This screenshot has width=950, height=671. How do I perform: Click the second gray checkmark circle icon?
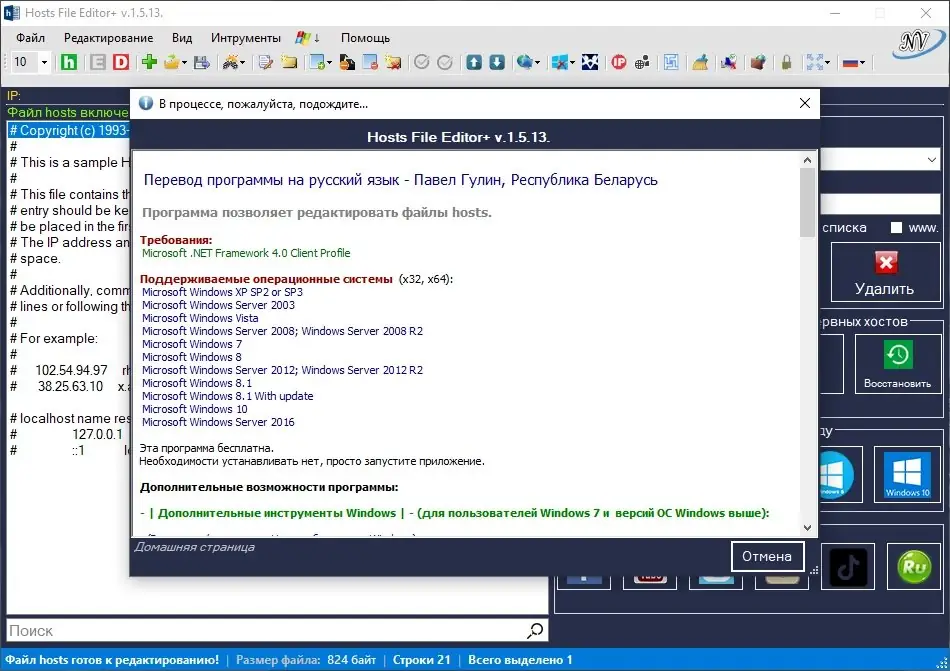445,62
